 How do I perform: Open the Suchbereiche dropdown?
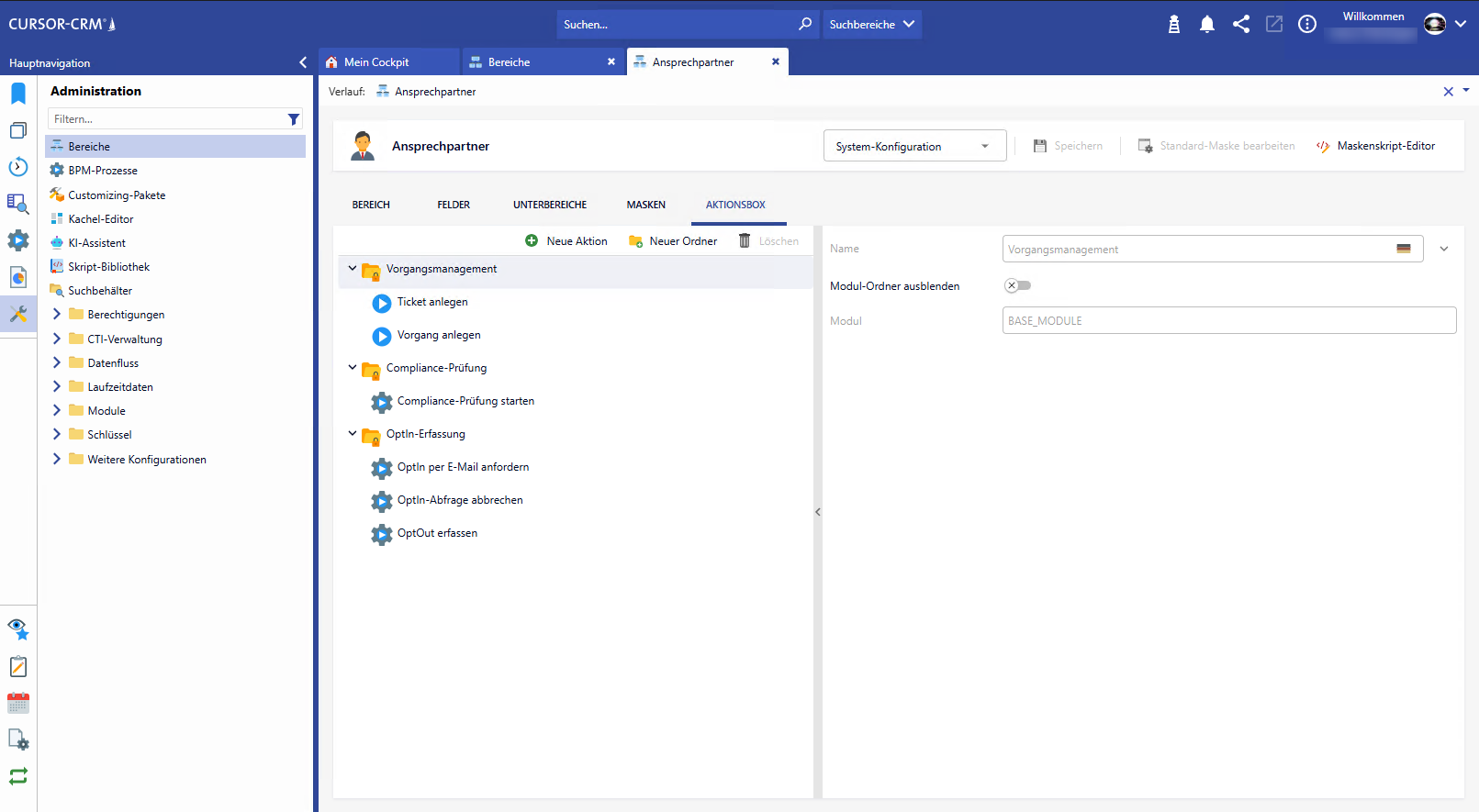tap(871, 25)
